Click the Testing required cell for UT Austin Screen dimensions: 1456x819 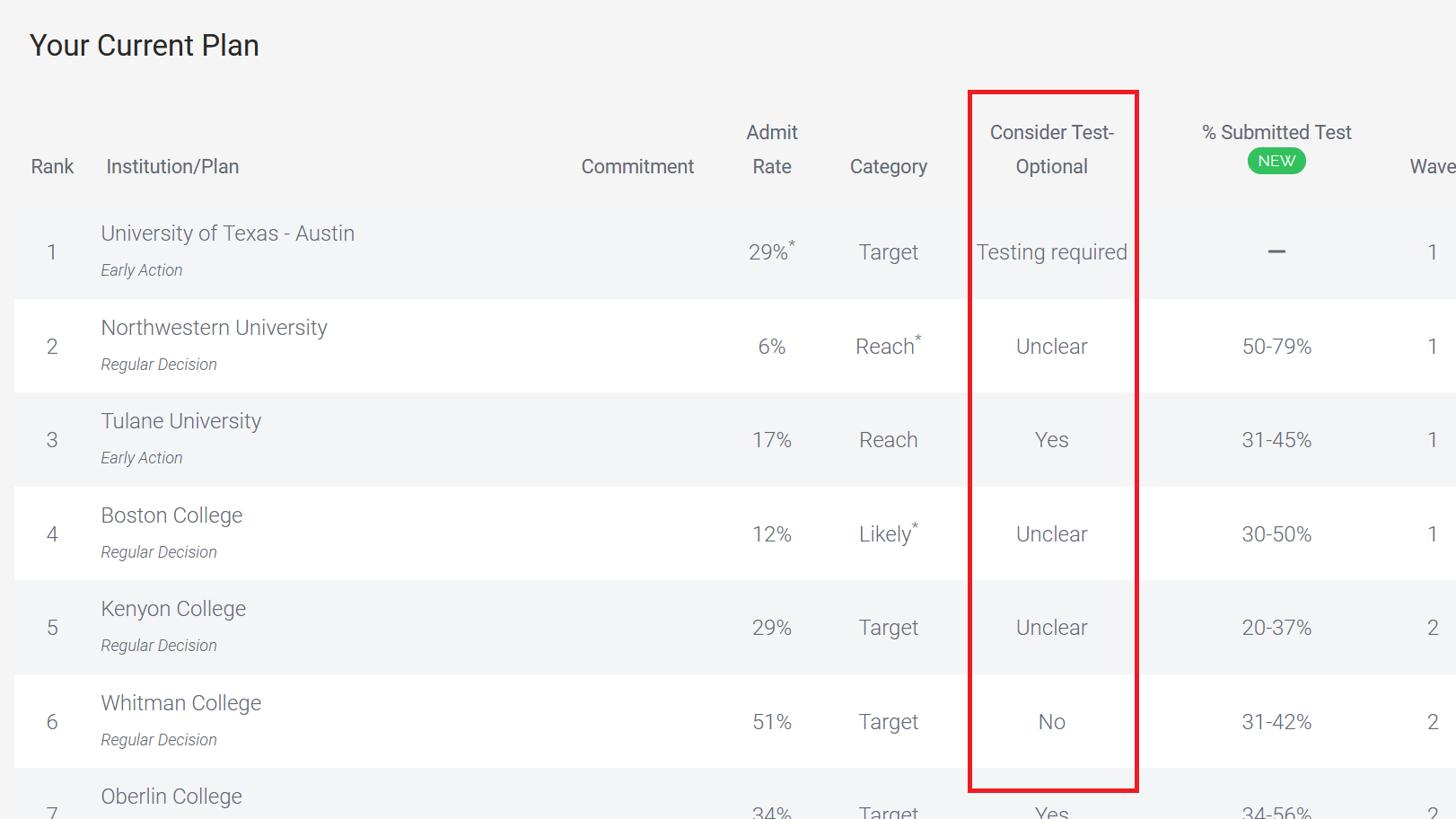click(1051, 252)
